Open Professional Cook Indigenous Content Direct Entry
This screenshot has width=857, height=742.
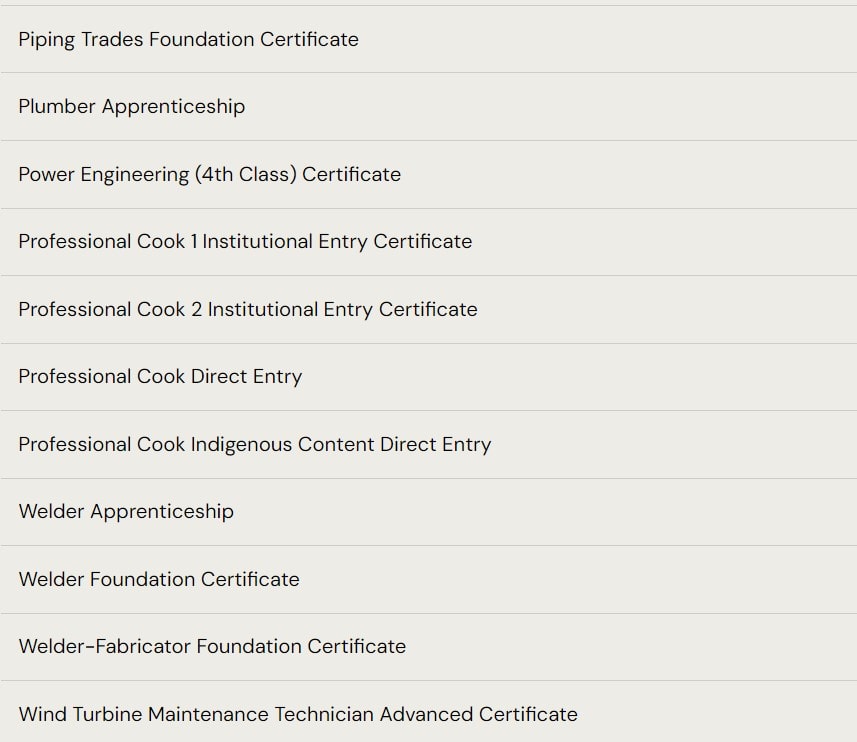[x=254, y=444]
